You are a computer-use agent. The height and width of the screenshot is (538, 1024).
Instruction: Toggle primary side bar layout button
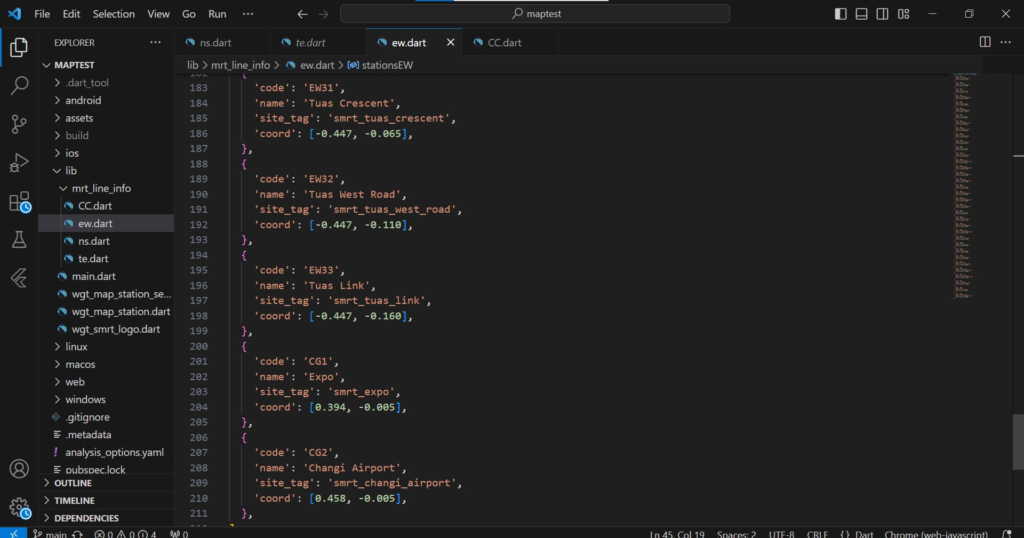tap(841, 14)
